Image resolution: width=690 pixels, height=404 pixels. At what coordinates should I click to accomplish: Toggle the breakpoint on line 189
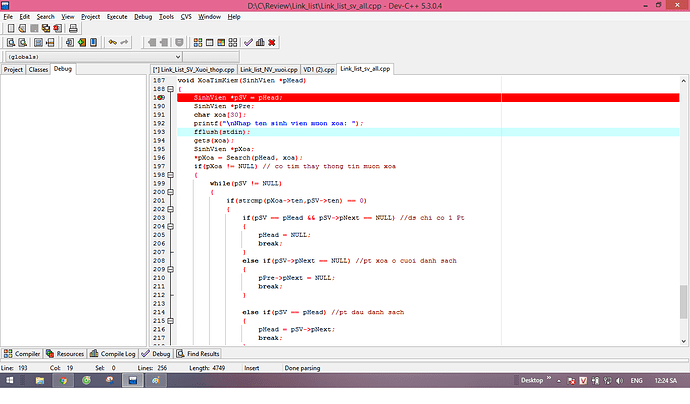pyautogui.click(x=160, y=98)
